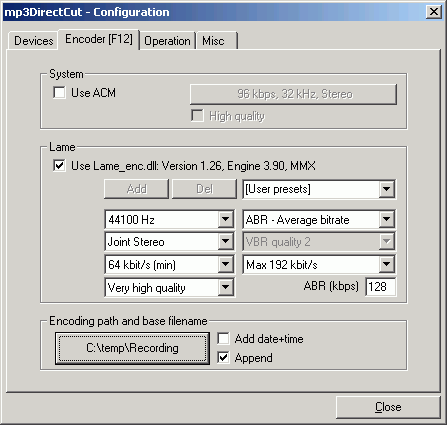The width and height of the screenshot is (447, 425).
Task: Click the Close button at bottom
Action: (x=388, y=407)
